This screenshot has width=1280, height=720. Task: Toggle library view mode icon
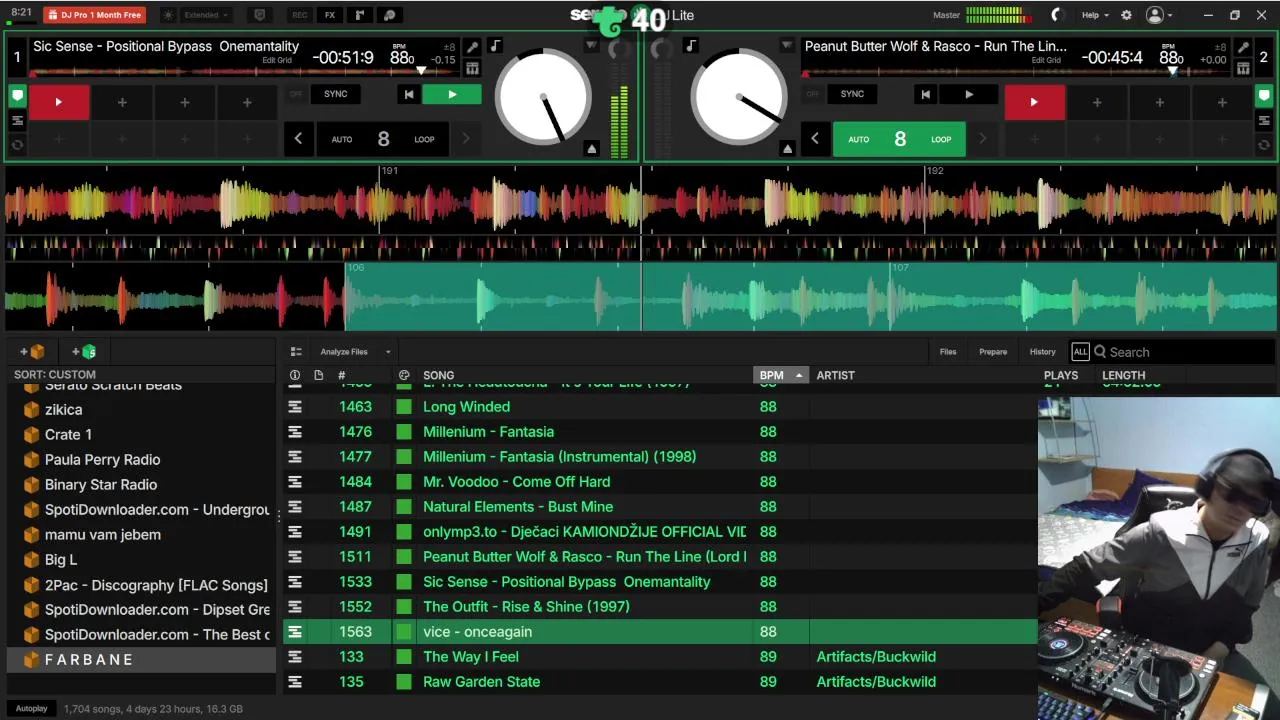pyautogui.click(x=296, y=352)
